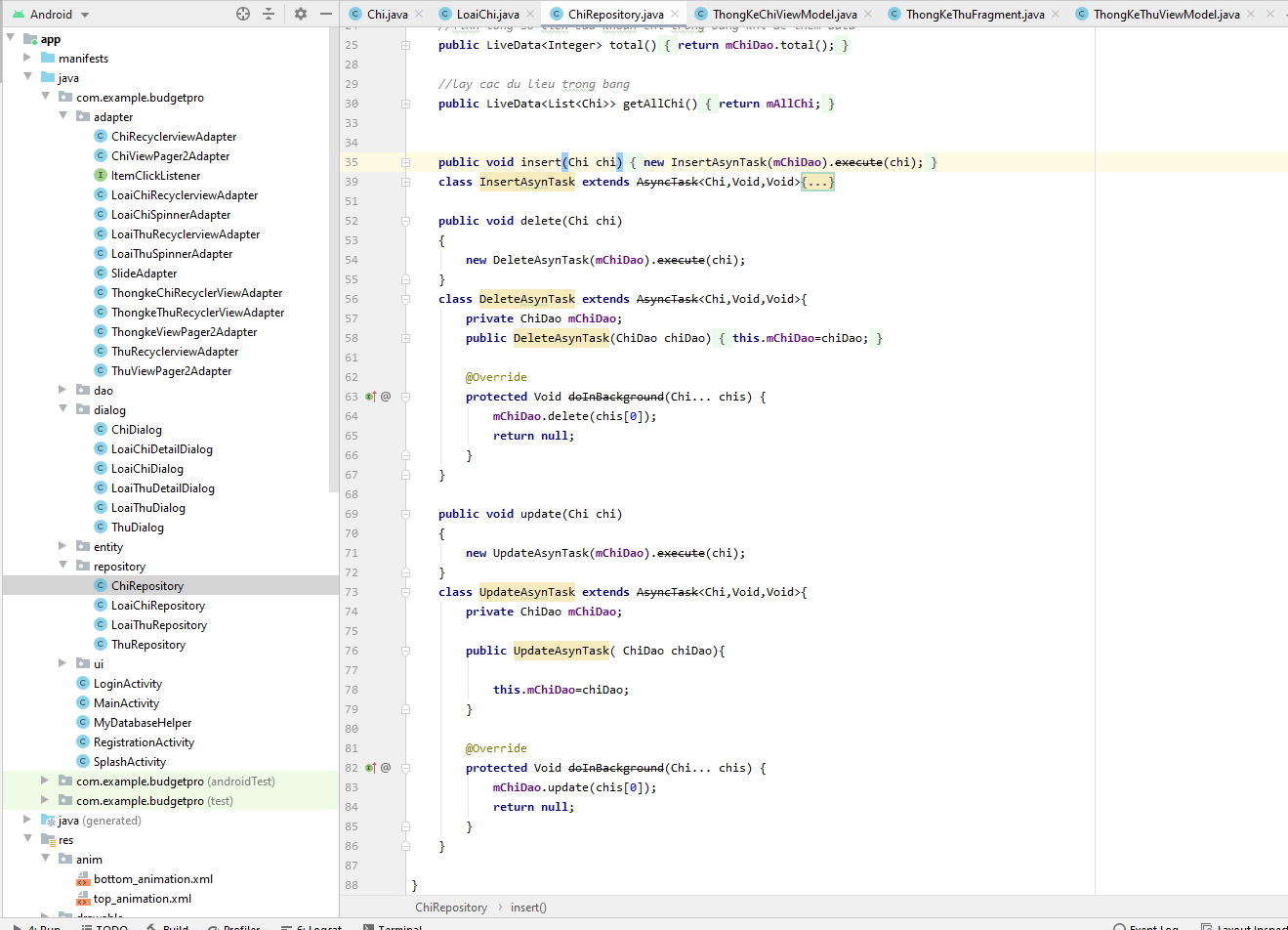This screenshot has width=1288, height=930.
Task: Select LoginActivity in the project tree
Action: click(x=127, y=683)
